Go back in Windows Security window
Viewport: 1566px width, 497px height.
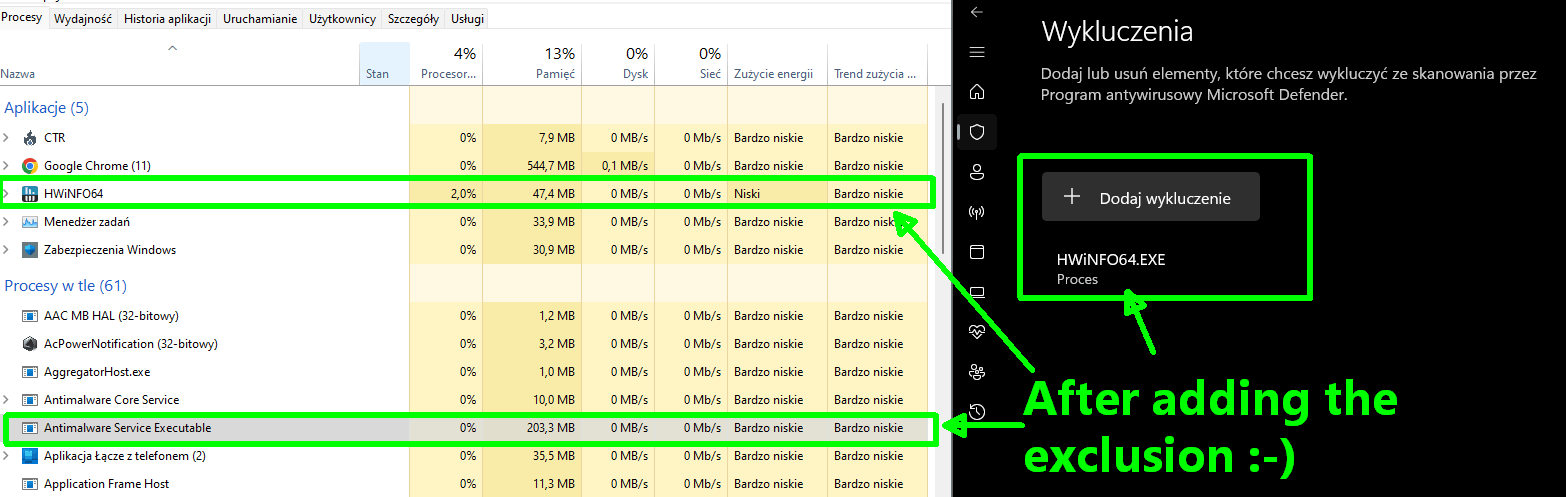coord(977,12)
